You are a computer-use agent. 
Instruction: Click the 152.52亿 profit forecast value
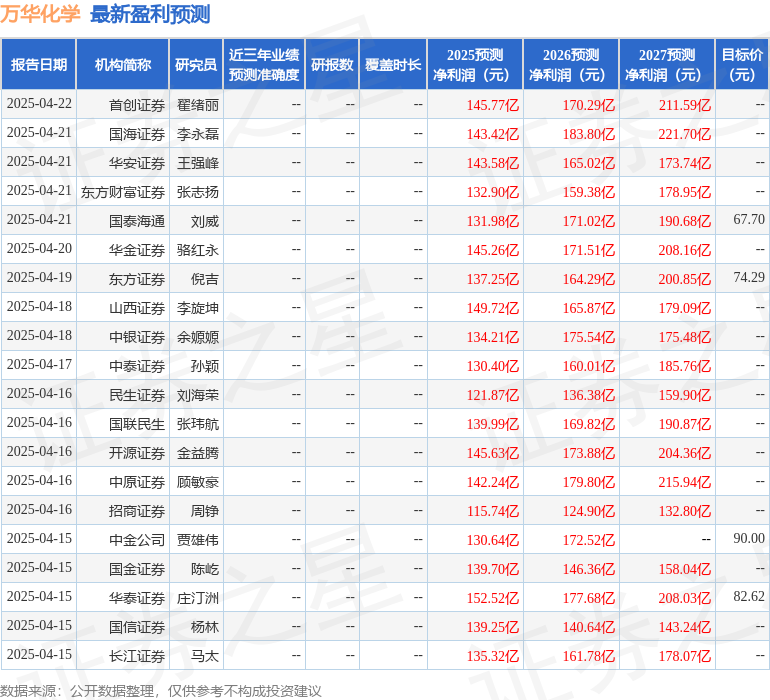pos(493,598)
